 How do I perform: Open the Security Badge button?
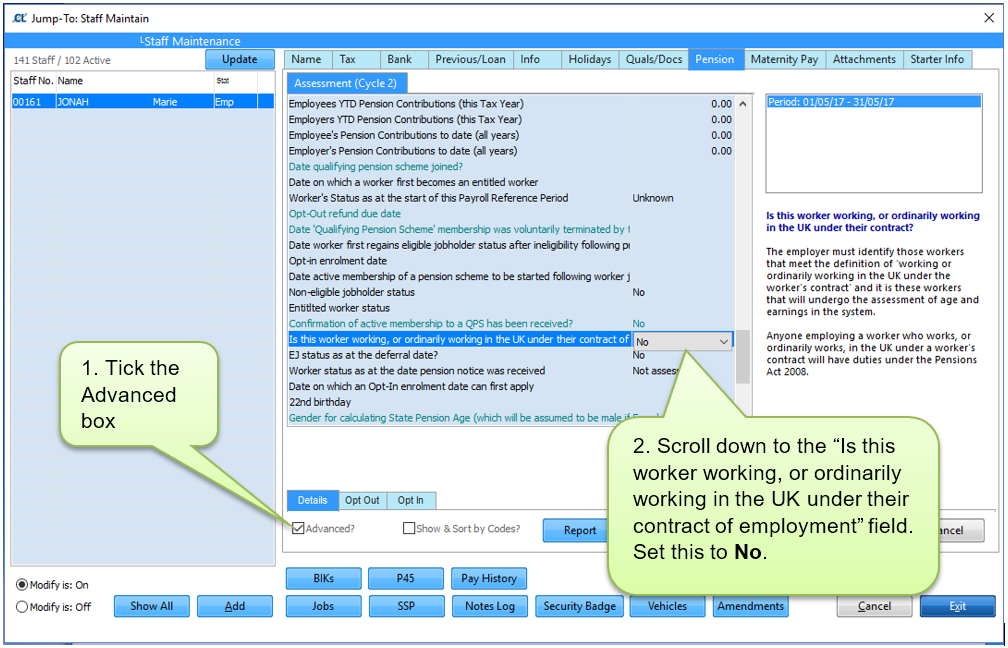[x=579, y=606]
